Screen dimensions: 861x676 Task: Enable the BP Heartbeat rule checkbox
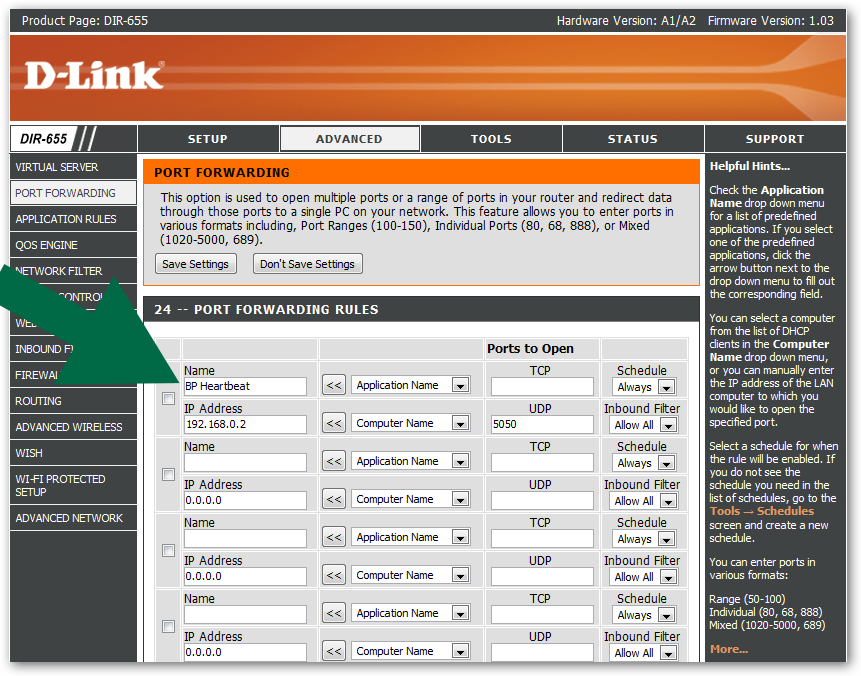point(169,399)
